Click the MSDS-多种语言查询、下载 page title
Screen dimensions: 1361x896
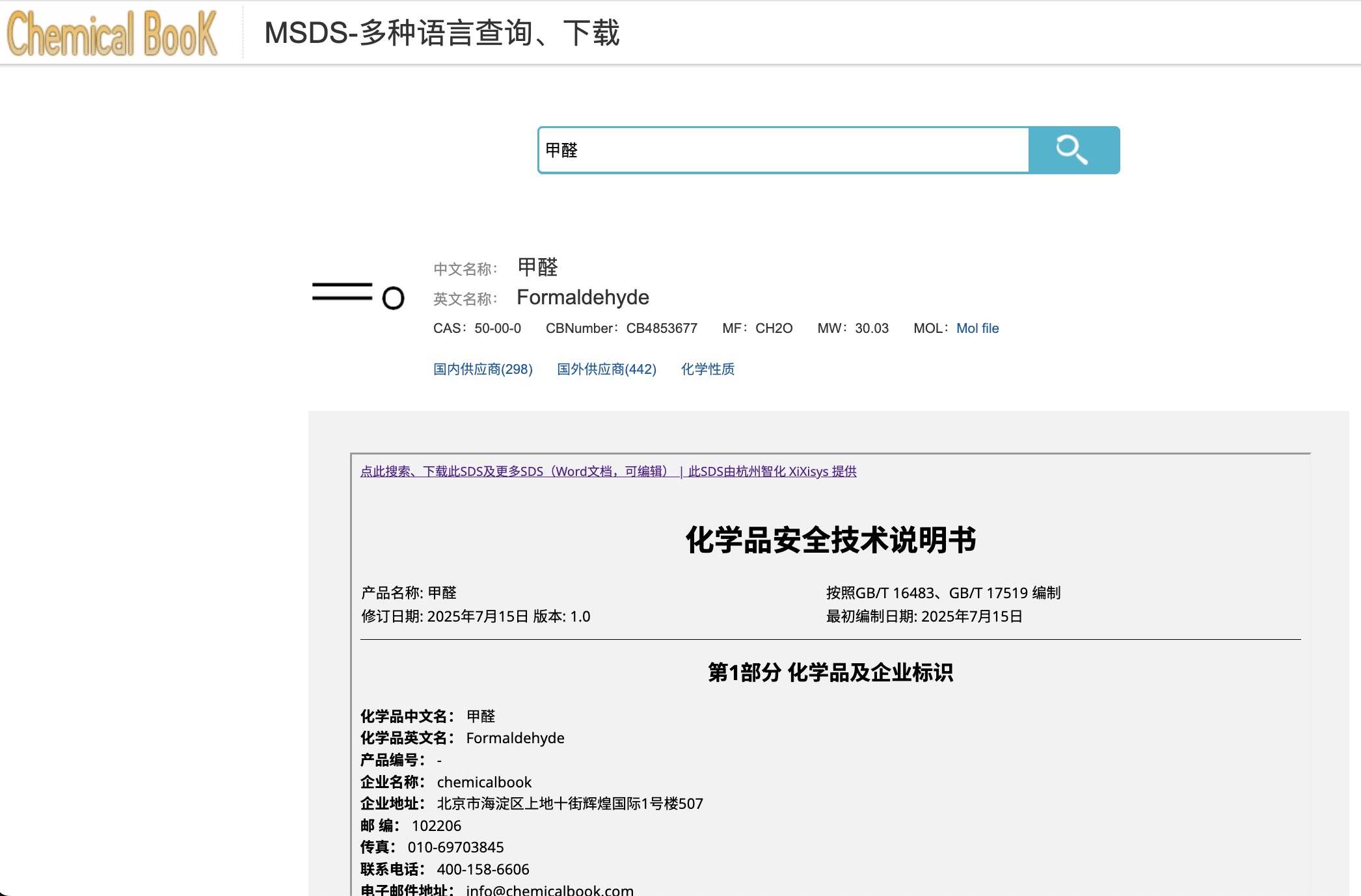coord(442,33)
